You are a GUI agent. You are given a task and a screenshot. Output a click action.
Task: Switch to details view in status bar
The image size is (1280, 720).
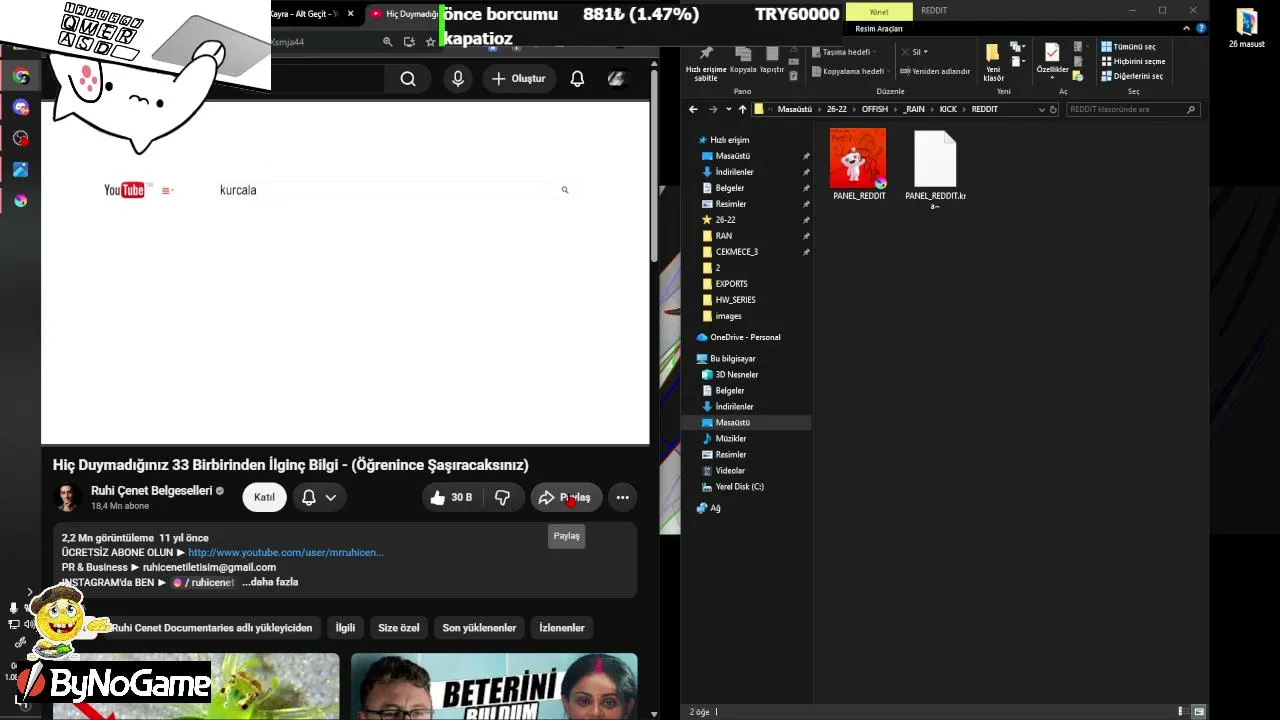pos(1183,712)
